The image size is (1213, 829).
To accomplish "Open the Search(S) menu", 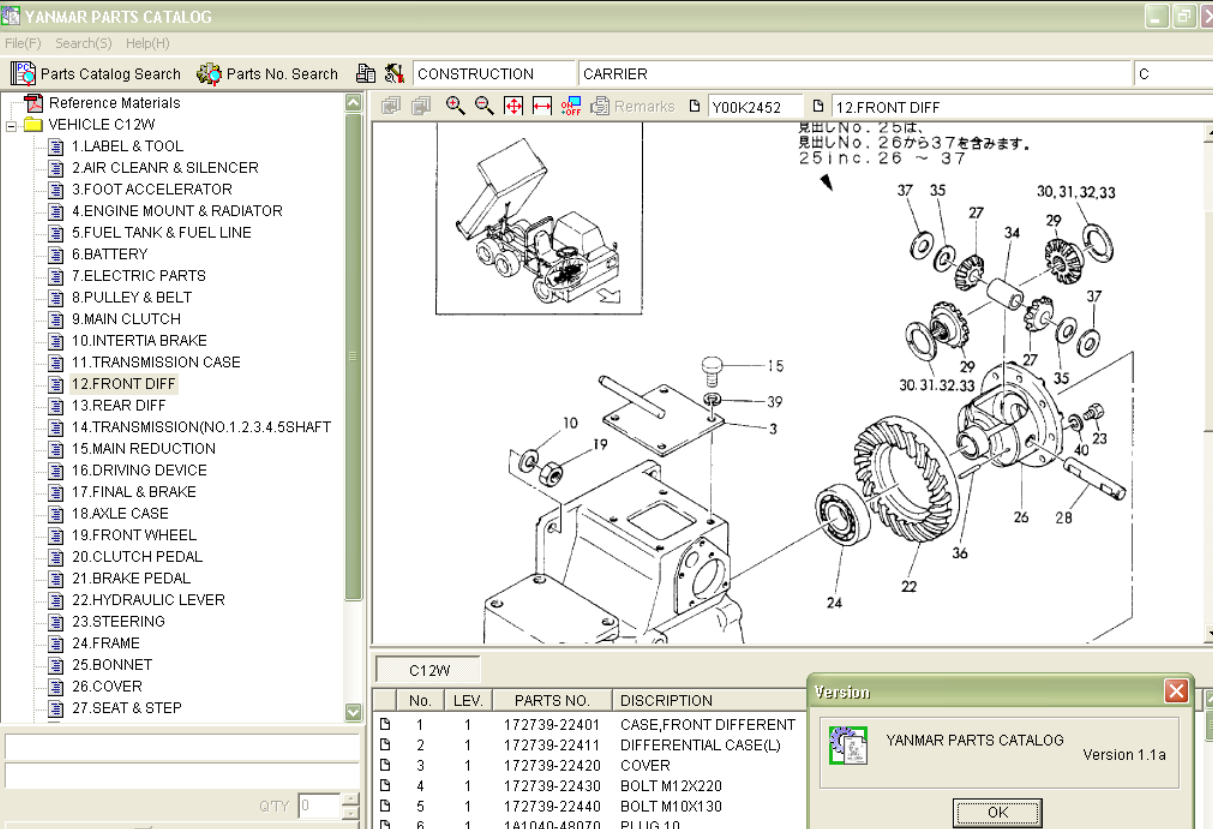I will (x=84, y=43).
